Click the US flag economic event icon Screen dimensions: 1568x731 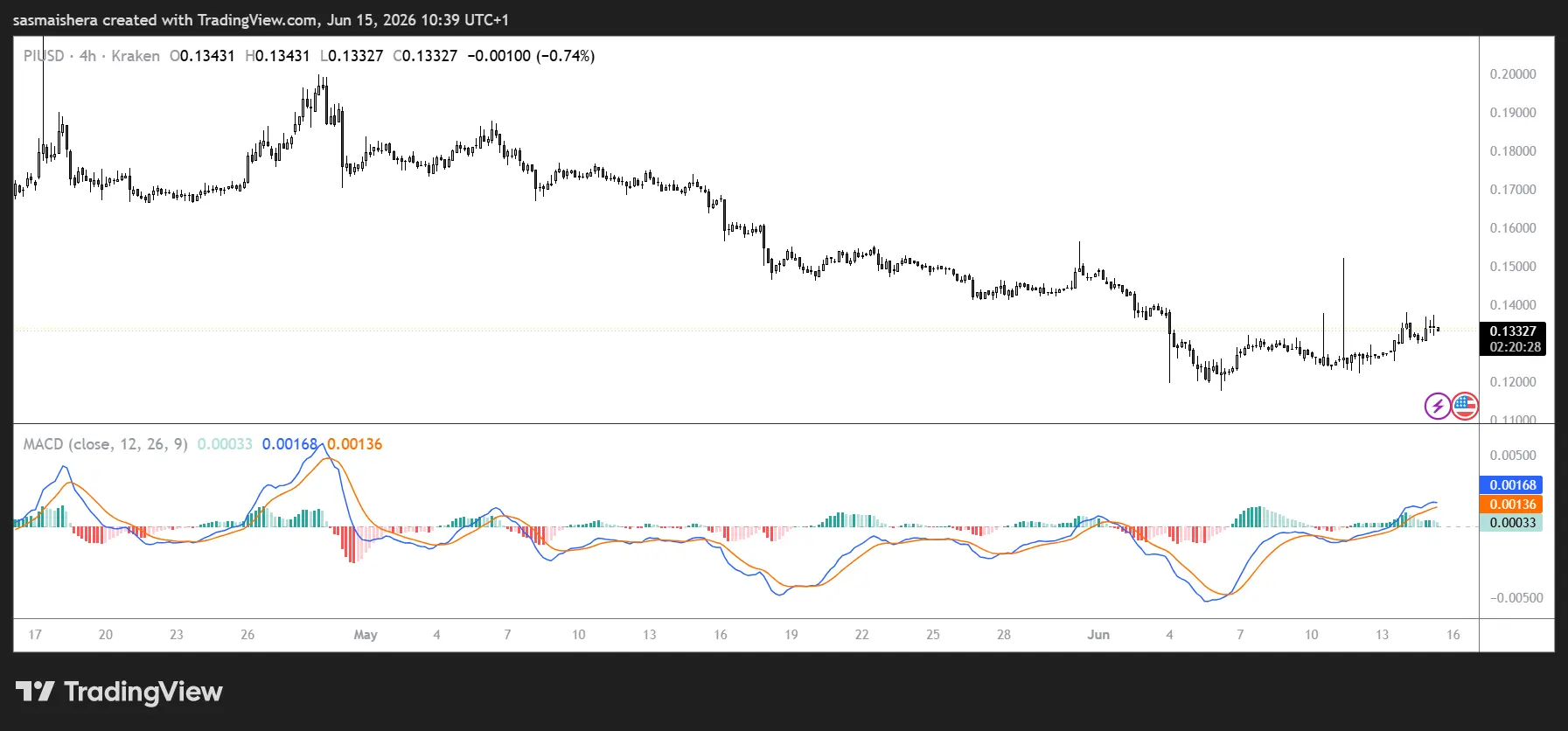point(1465,406)
